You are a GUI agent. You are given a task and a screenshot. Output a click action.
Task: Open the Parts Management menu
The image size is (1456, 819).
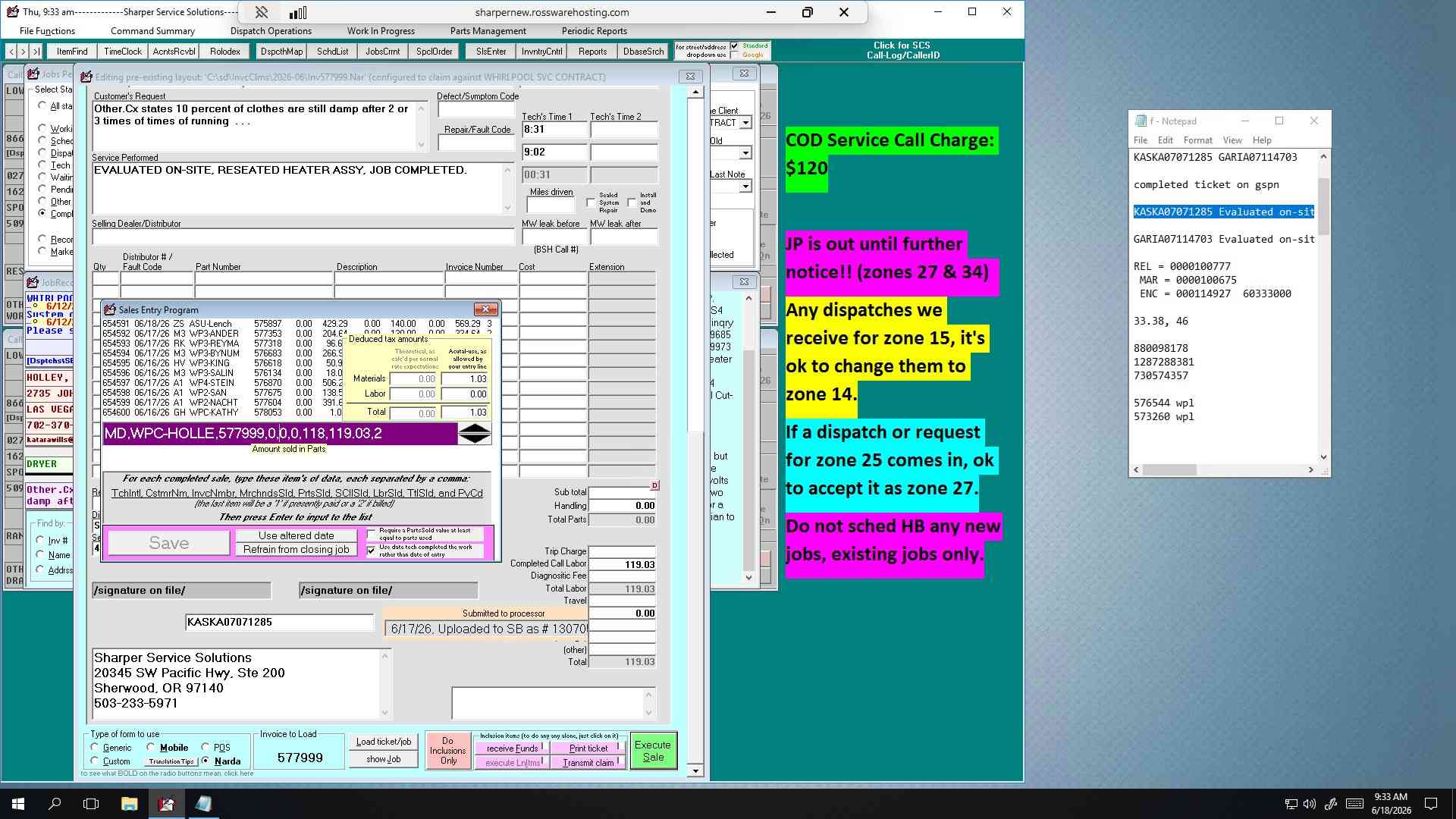point(488,31)
